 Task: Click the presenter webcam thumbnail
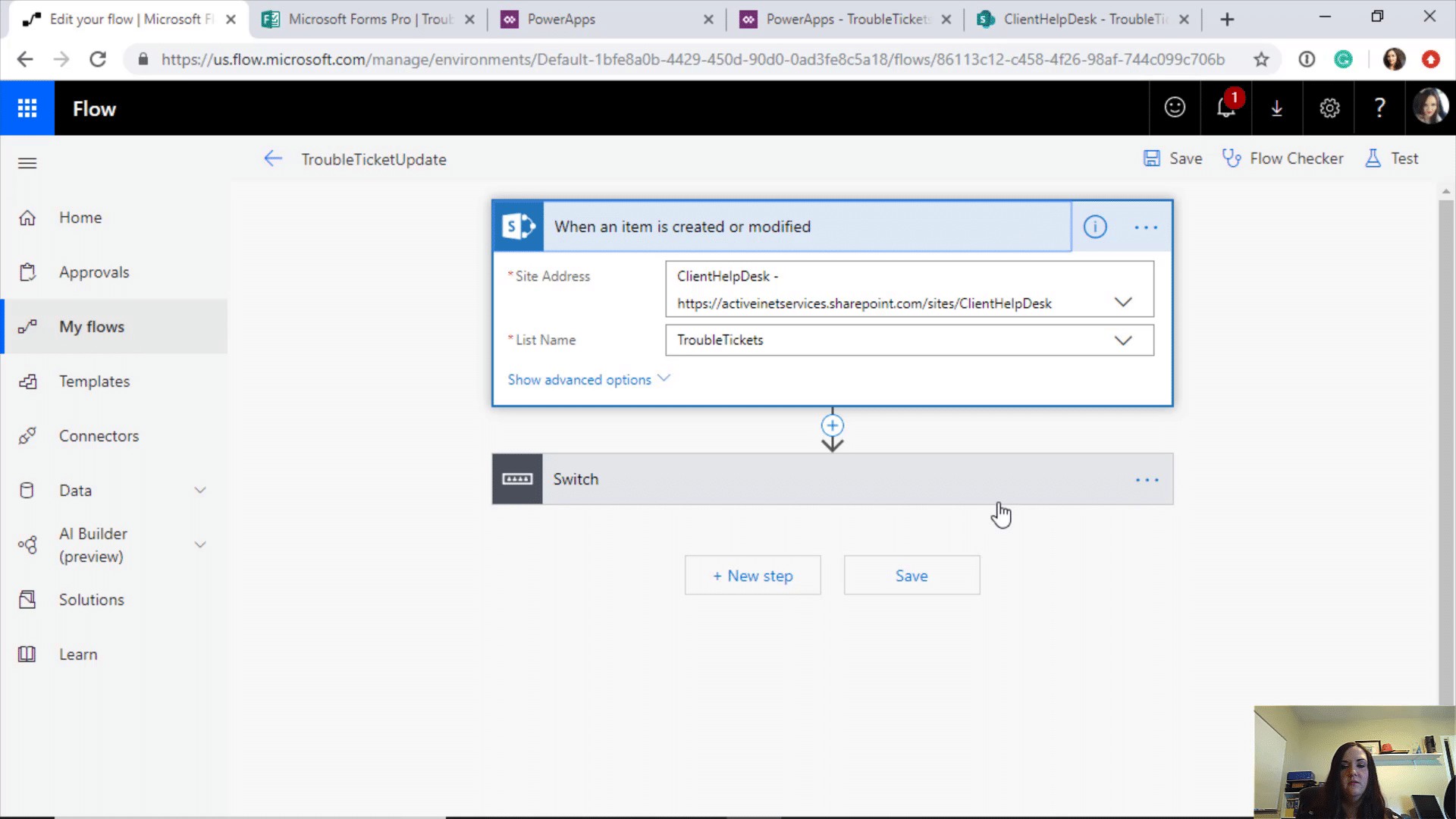click(1354, 761)
